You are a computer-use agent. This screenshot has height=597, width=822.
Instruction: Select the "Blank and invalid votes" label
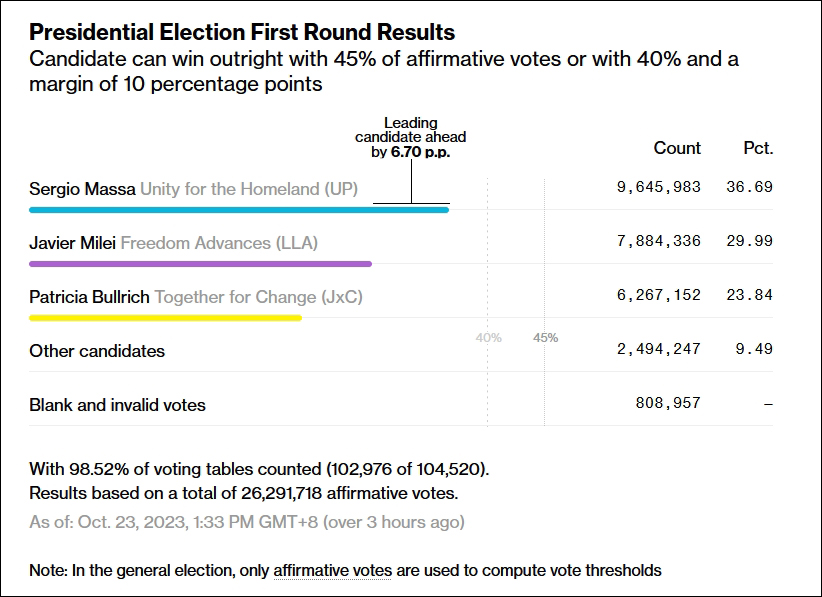coord(117,405)
